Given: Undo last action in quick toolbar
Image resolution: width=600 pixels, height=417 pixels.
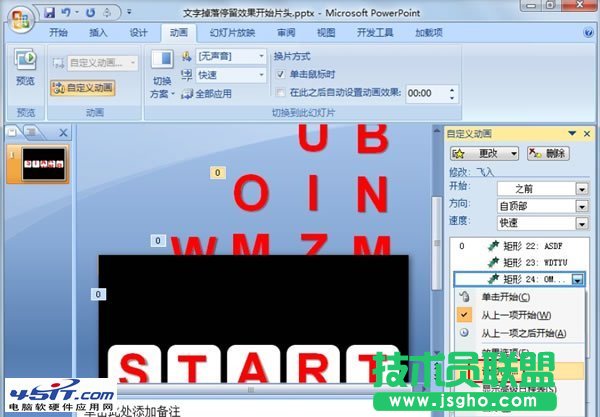Looking at the screenshot, I should pos(65,13).
